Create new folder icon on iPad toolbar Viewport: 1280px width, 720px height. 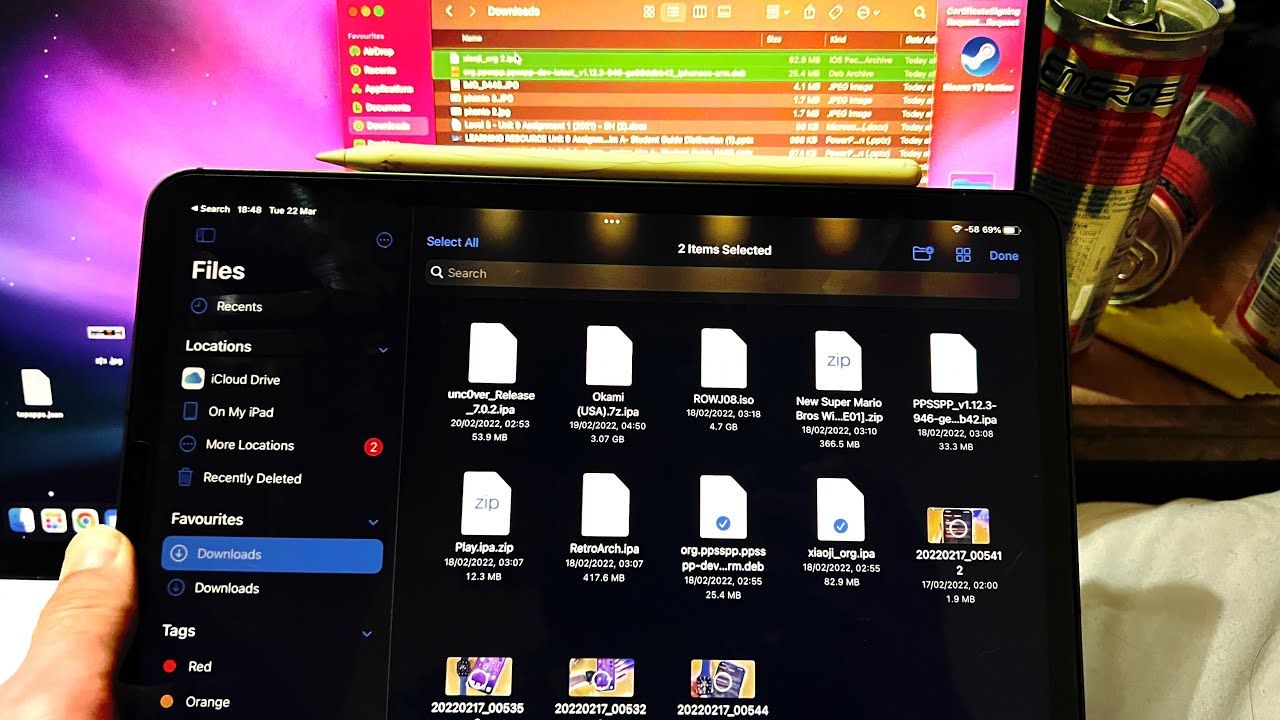(923, 255)
